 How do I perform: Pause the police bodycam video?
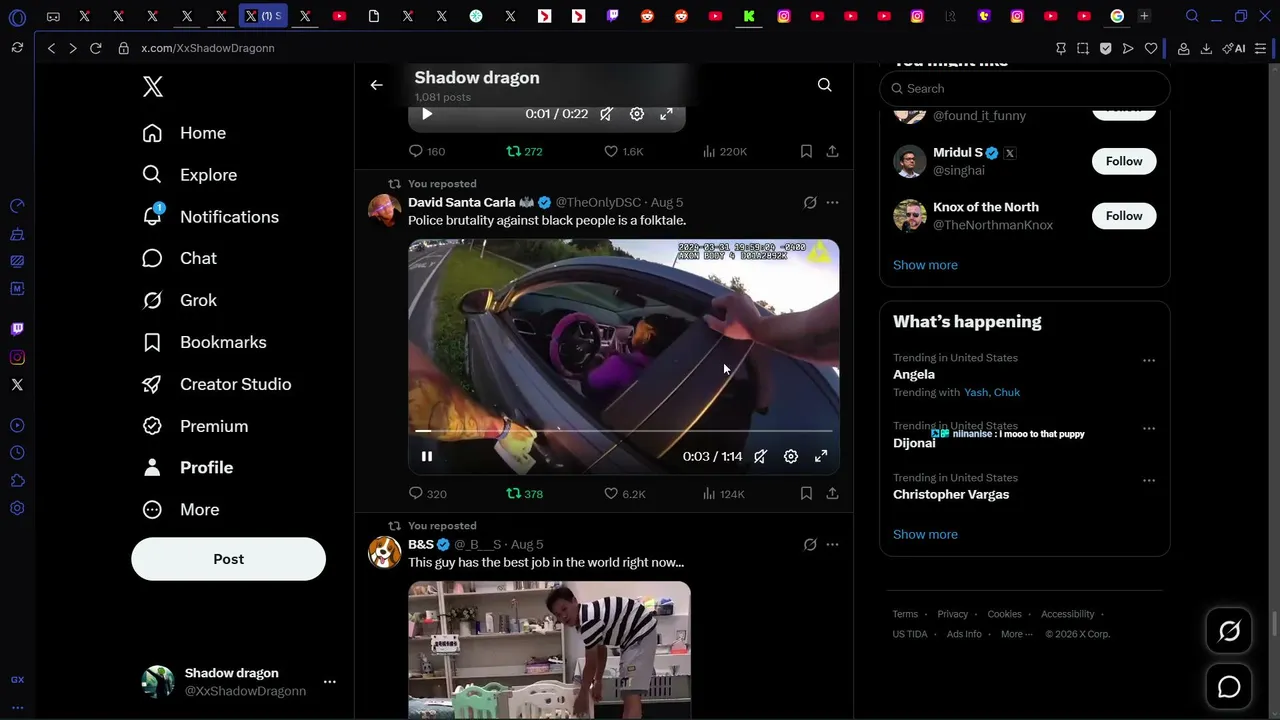tap(427, 456)
